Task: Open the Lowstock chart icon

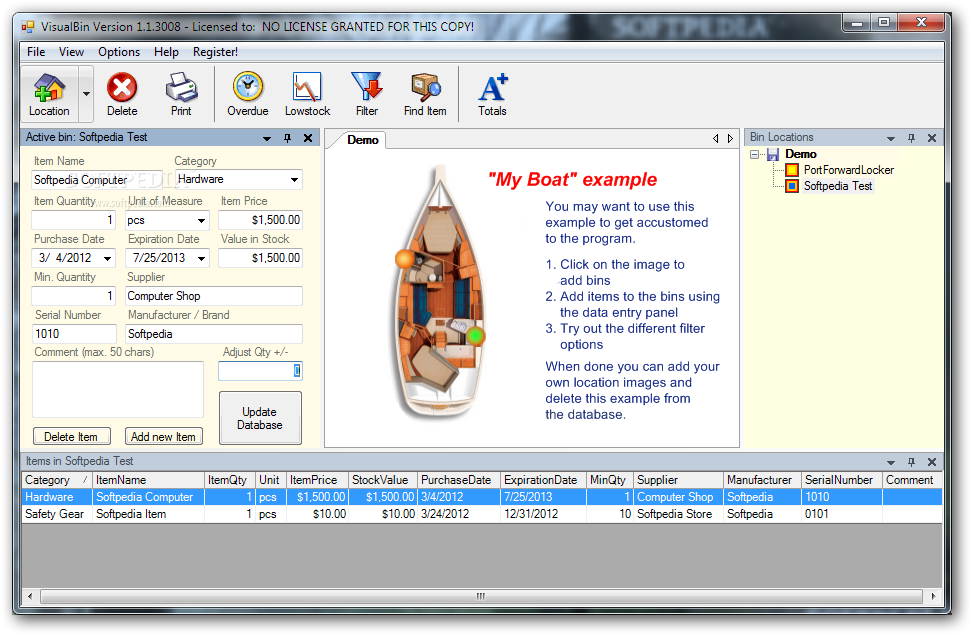Action: [307, 94]
